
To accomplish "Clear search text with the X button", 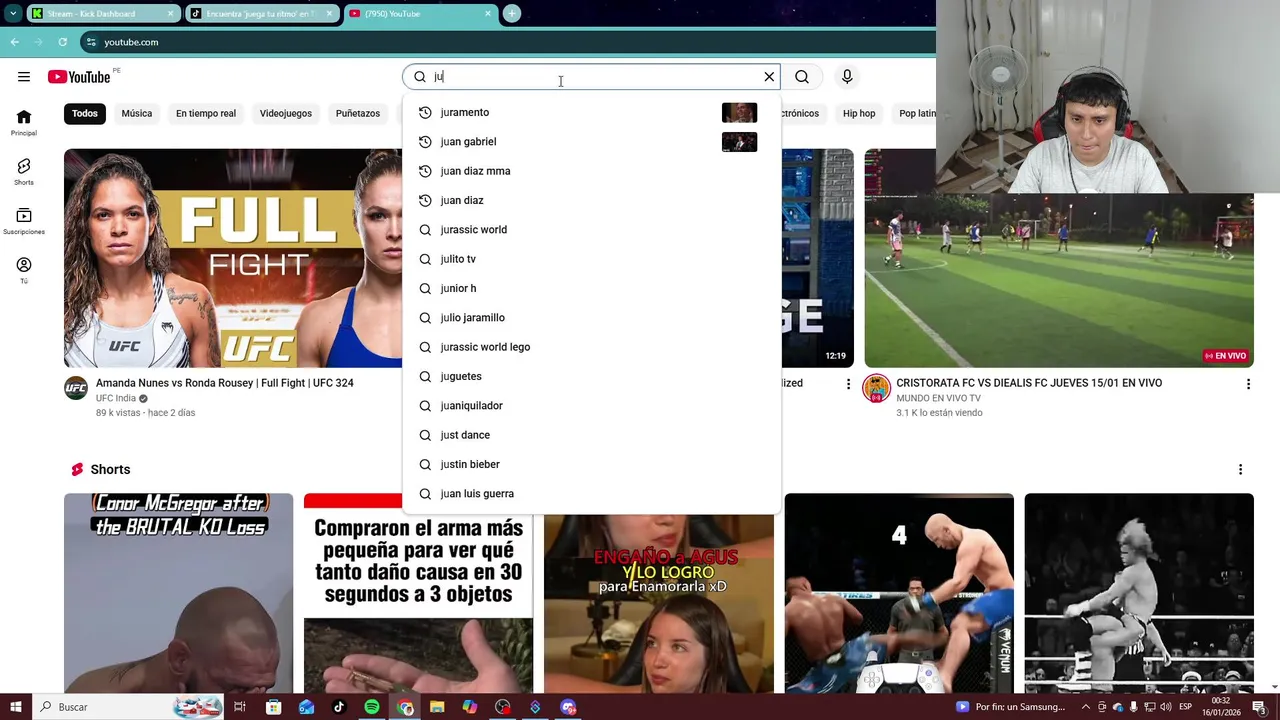I will coord(769,77).
